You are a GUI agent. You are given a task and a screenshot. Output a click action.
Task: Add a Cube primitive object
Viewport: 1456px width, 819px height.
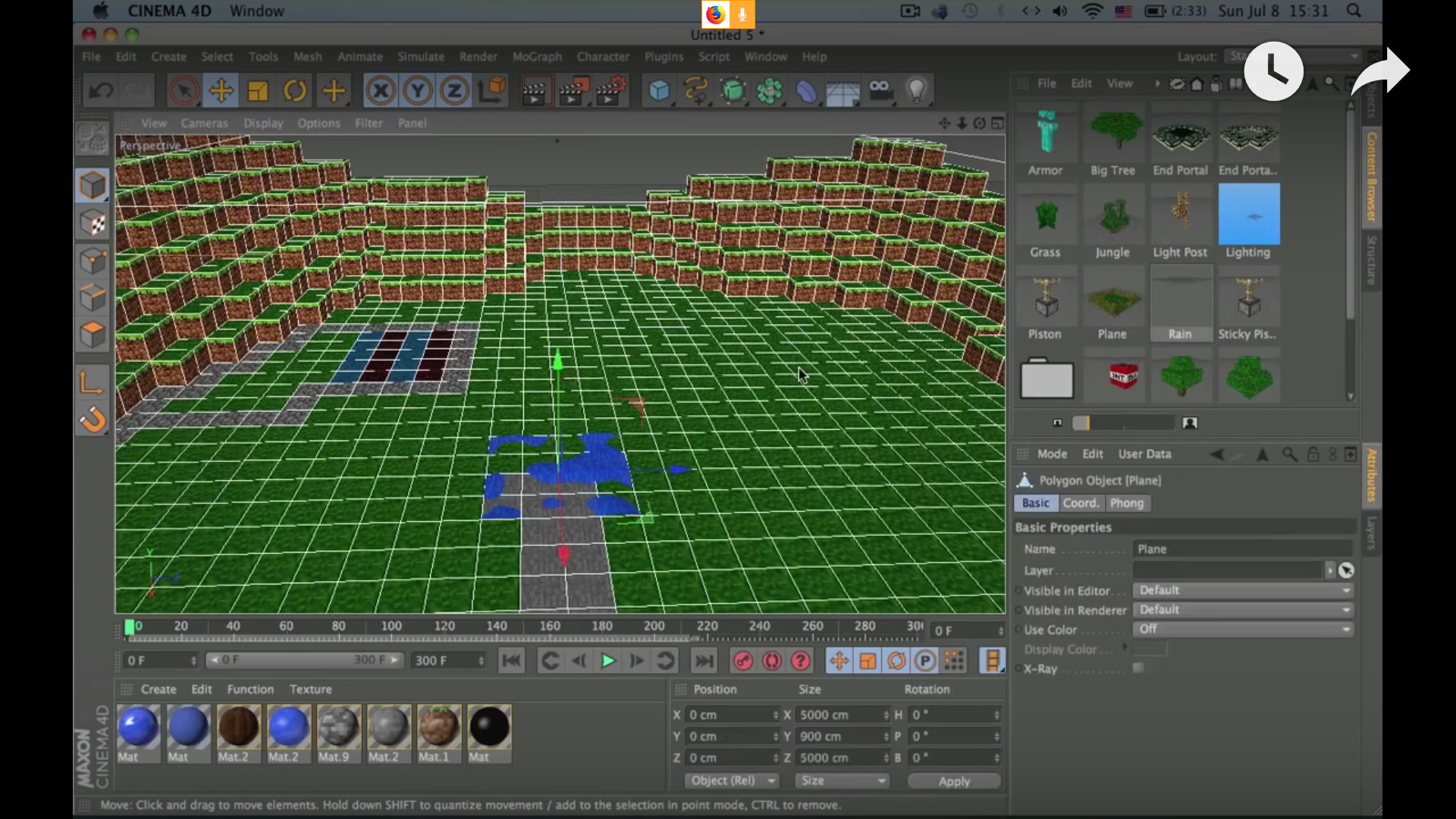659,91
